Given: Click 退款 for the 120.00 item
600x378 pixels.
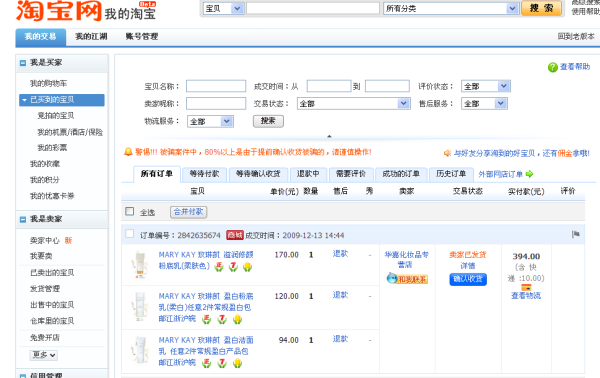Looking at the screenshot, I should point(340,295).
